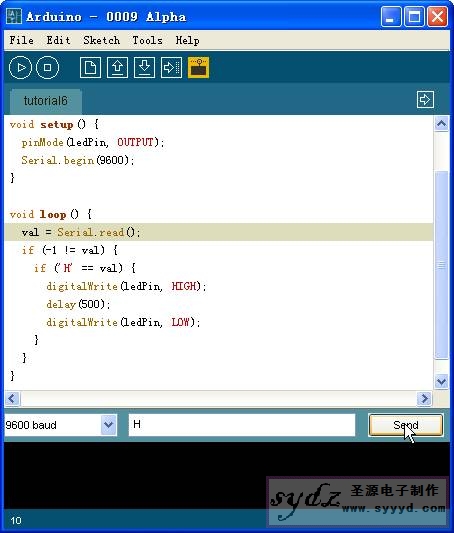Viewport: 454px width, 533px height.
Task: Expand the 9600 baud dropdown
Action: 108,425
